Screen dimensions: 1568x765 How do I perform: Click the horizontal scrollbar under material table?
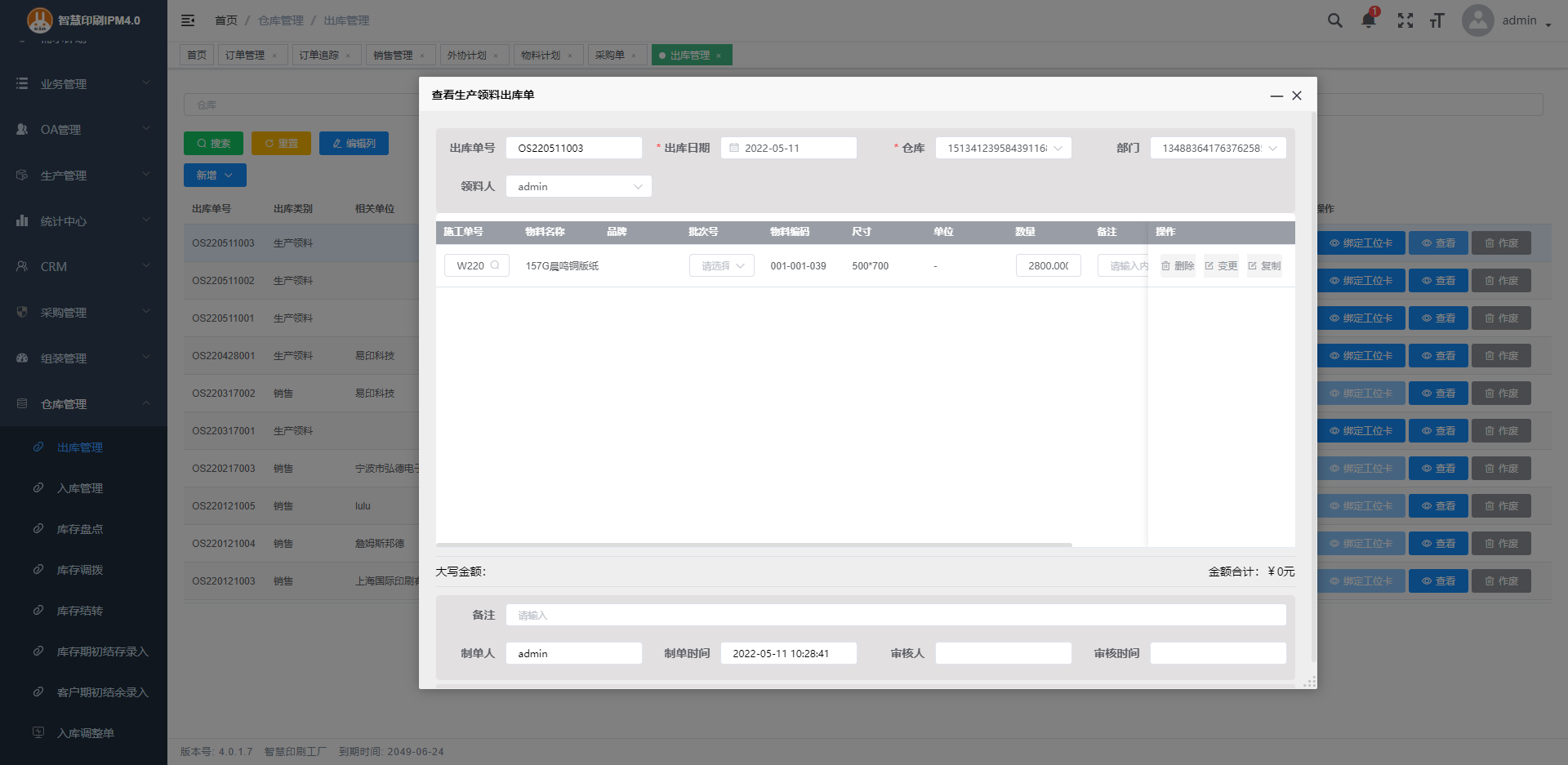tap(753, 545)
